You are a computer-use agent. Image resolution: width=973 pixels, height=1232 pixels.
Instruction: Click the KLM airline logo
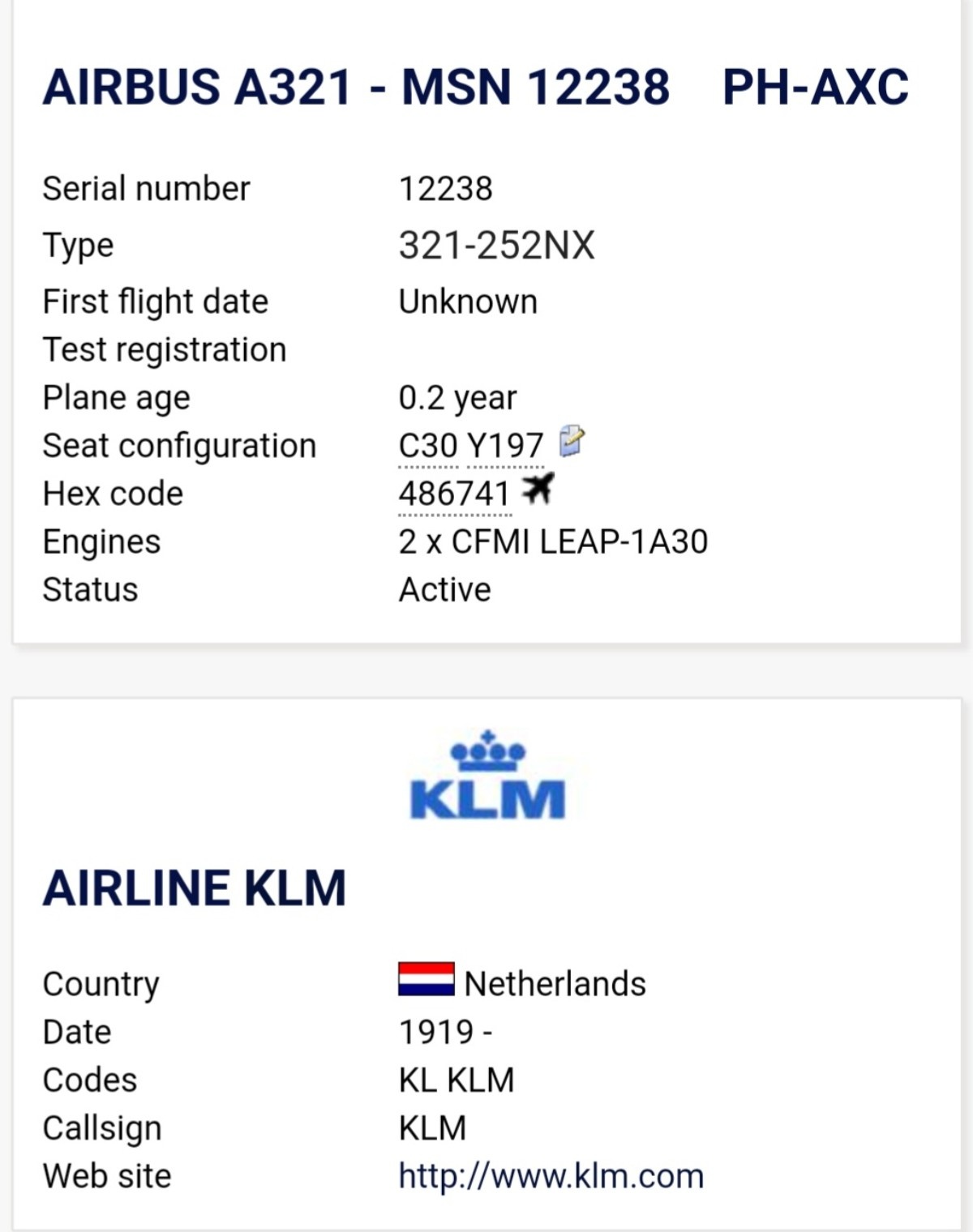pyautogui.click(x=487, y=776)
